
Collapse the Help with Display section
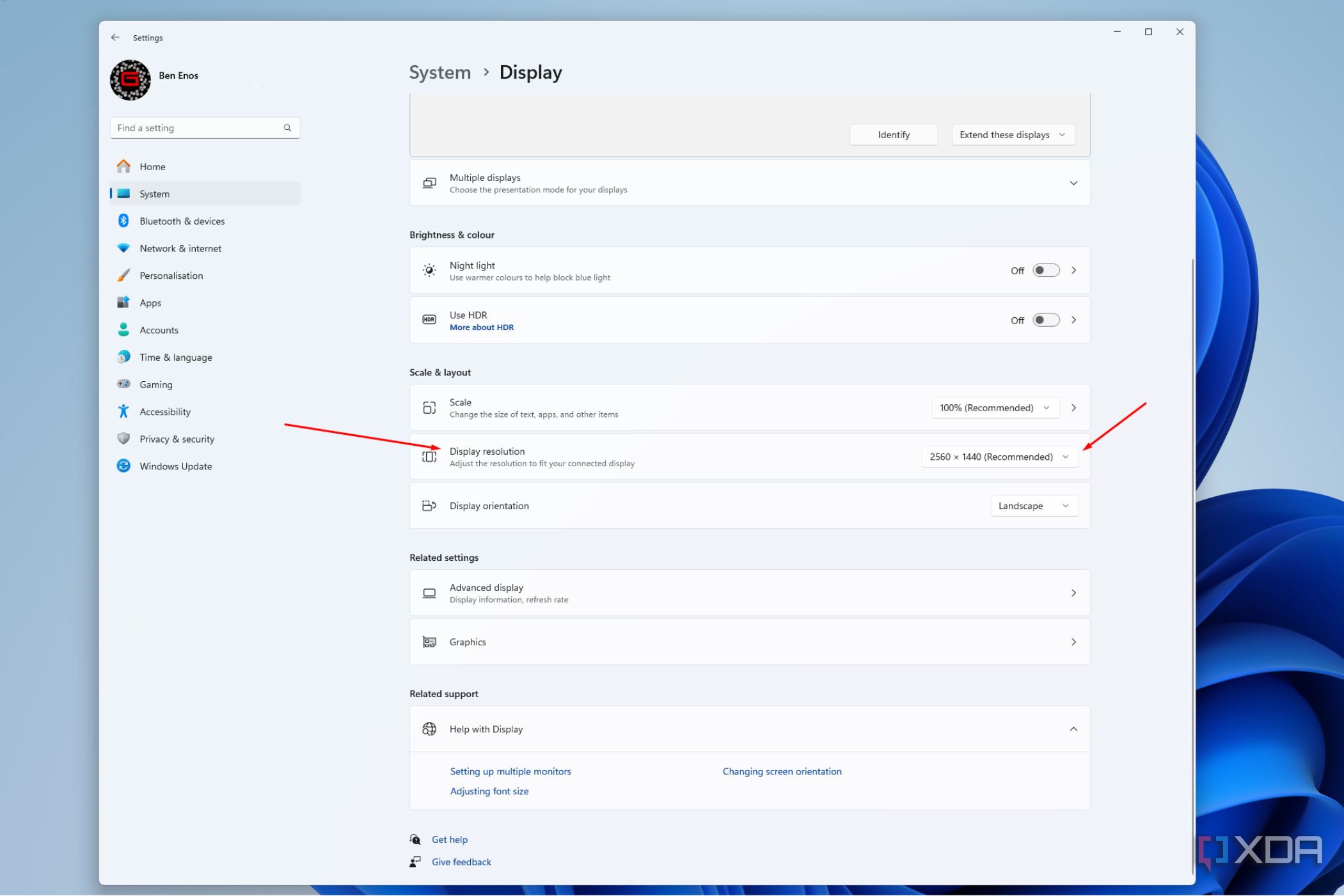click(x=1073, y=728)
